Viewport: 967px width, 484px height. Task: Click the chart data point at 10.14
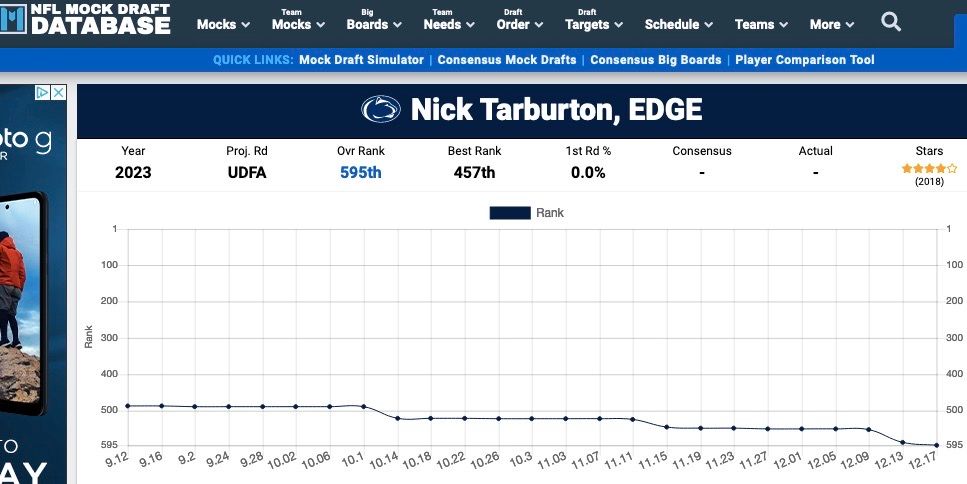398,418
